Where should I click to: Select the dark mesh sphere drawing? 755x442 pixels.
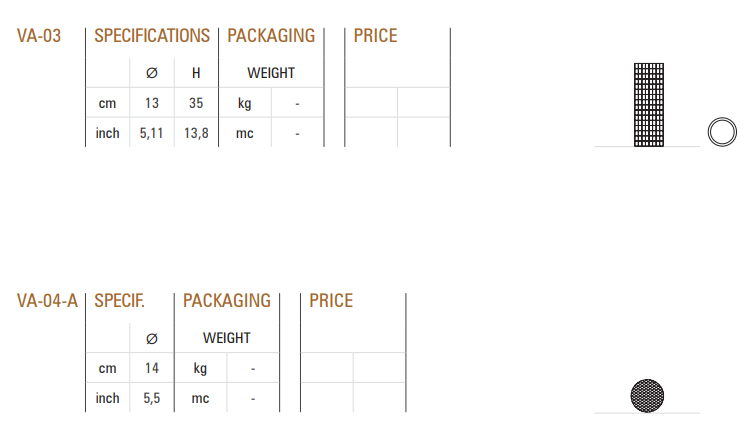click(647, 396)
